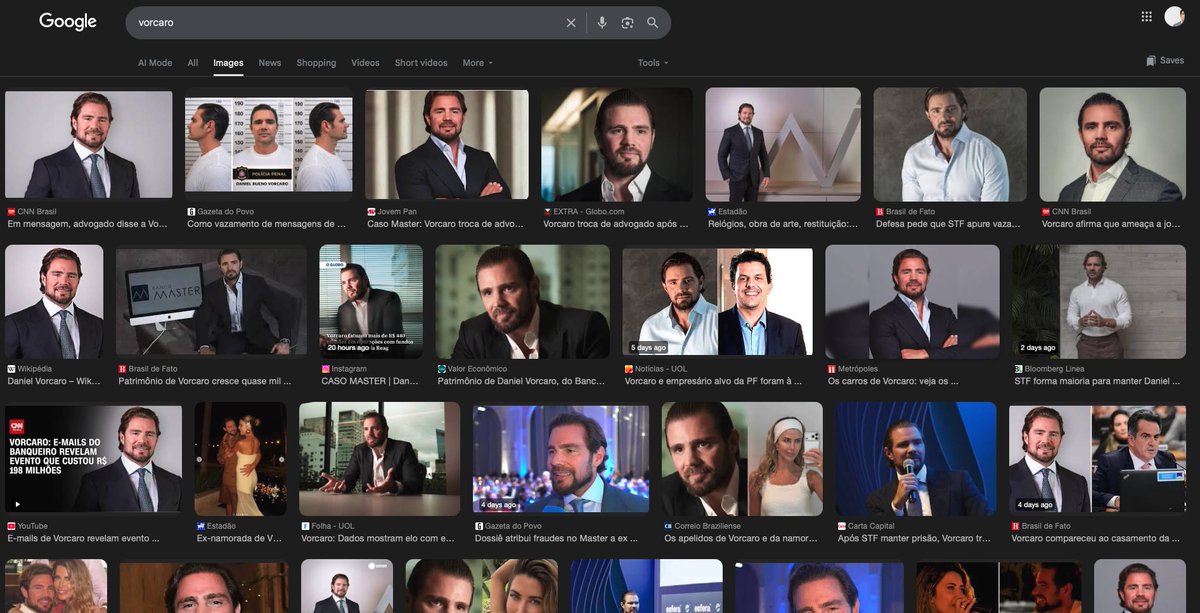Click 'Vorcaro afirma que ameaça a jo...' text

(1112, 224)
